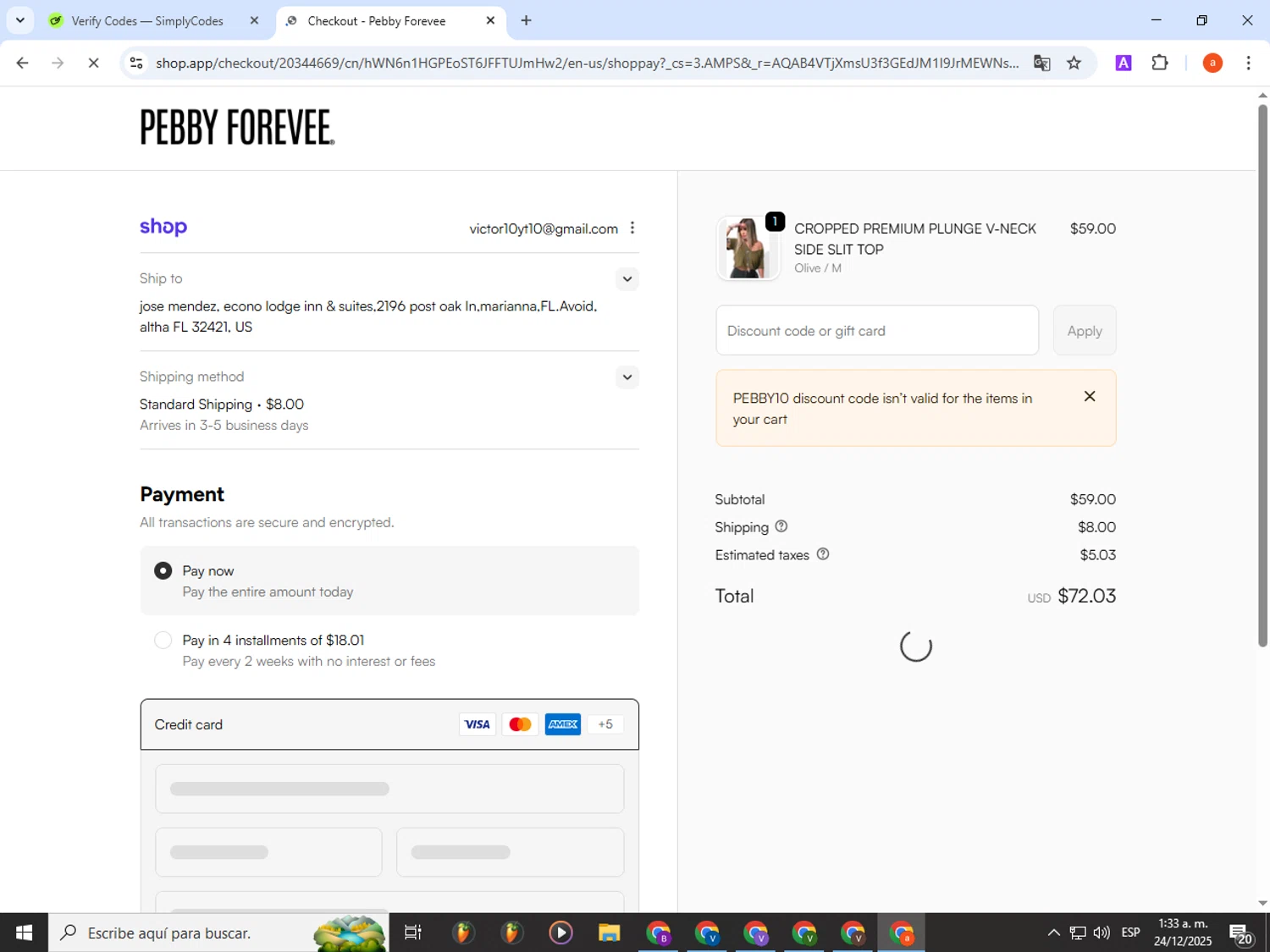This screenshot has width=1270, height=952.
Task: Click the browser forward arrow
Action: [58, 63]
